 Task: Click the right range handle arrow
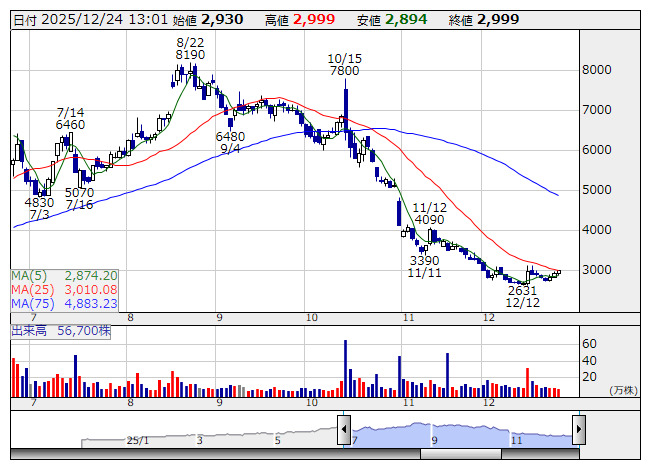(x=578, y=428)
